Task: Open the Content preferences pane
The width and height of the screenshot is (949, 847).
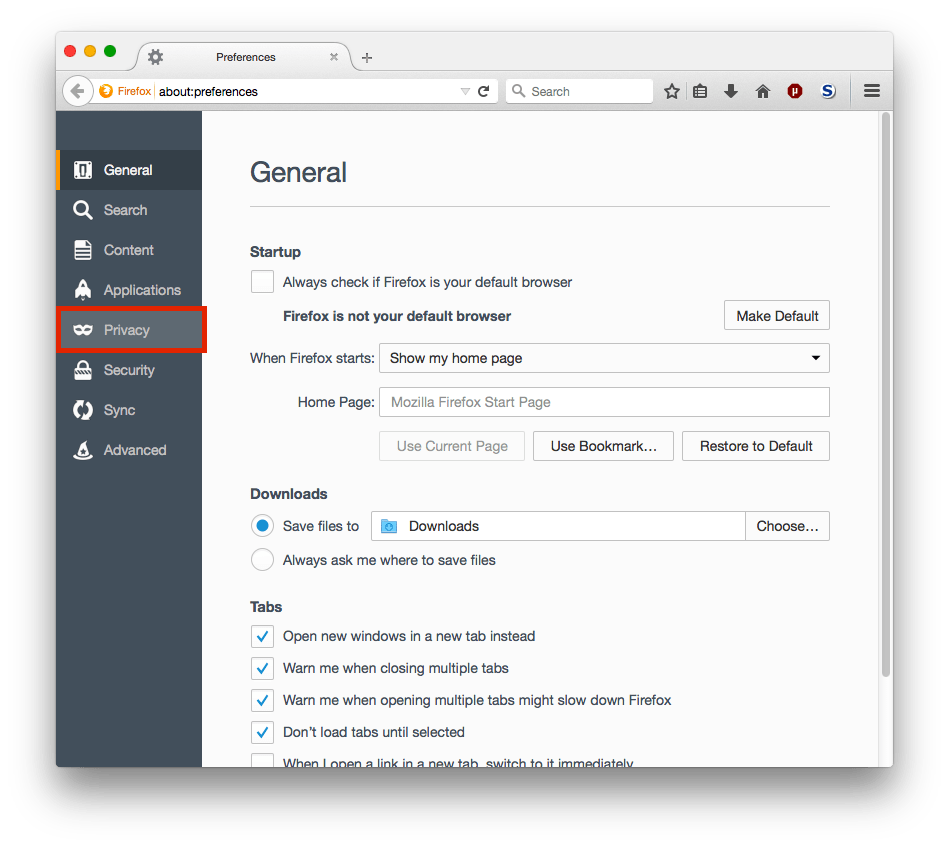Action: 129,250
